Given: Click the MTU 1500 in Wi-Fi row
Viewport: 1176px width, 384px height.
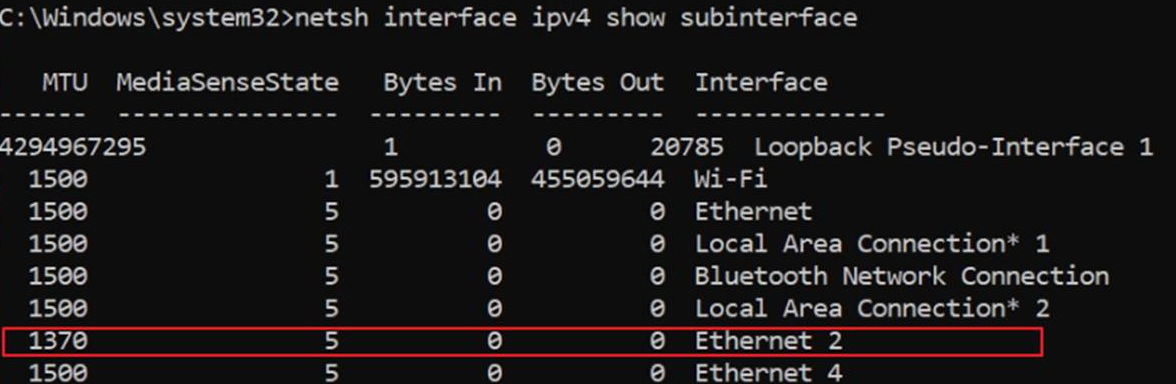Looking at the screenshot, I should tap(58, 179).
